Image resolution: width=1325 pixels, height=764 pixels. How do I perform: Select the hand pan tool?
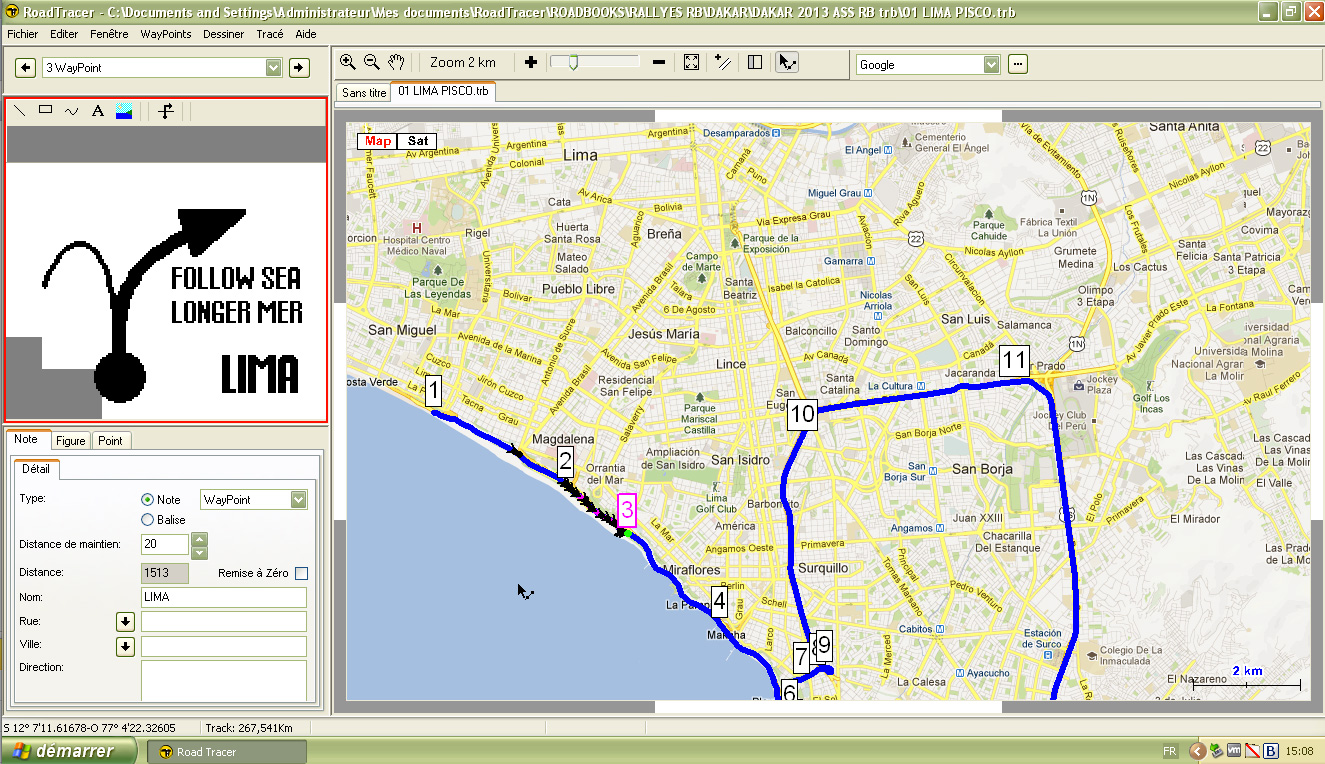pyautogui.click(x=397, y=62)
